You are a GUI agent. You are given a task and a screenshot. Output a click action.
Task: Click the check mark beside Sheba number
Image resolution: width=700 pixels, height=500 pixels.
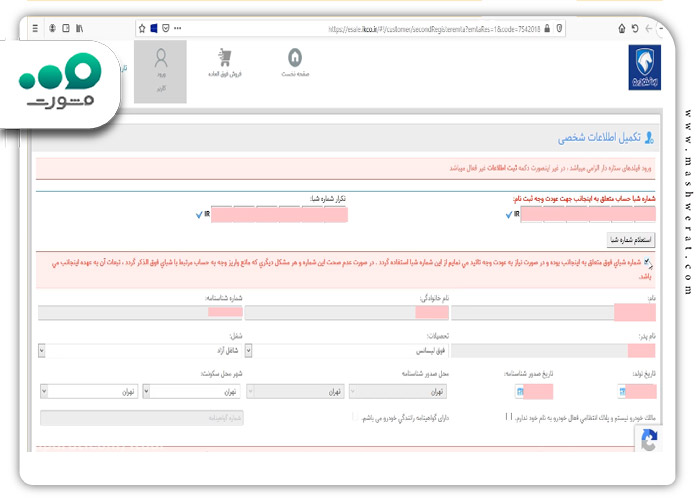coord(508,215)
